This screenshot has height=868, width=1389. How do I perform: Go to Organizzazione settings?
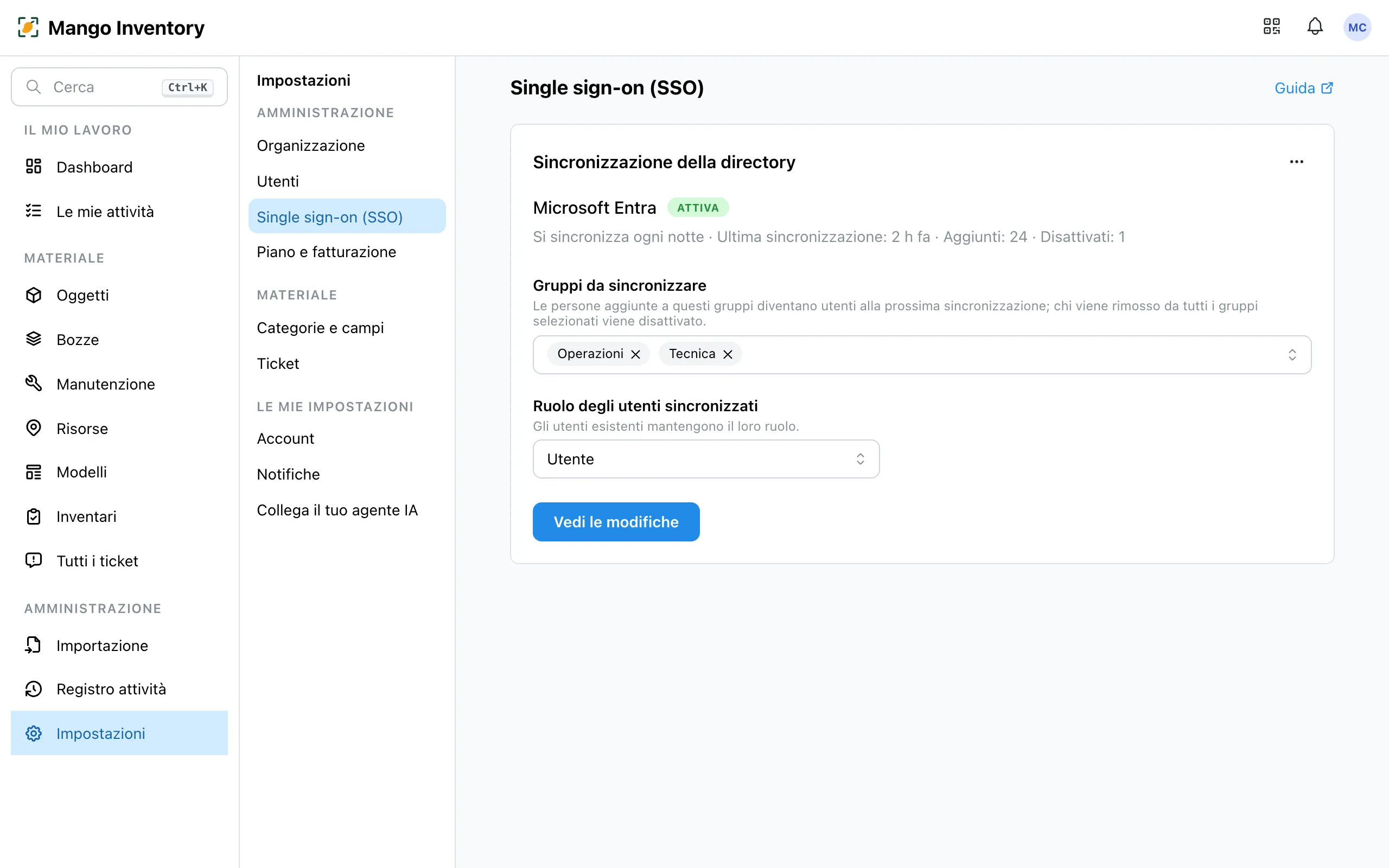[x=347, y=145]
